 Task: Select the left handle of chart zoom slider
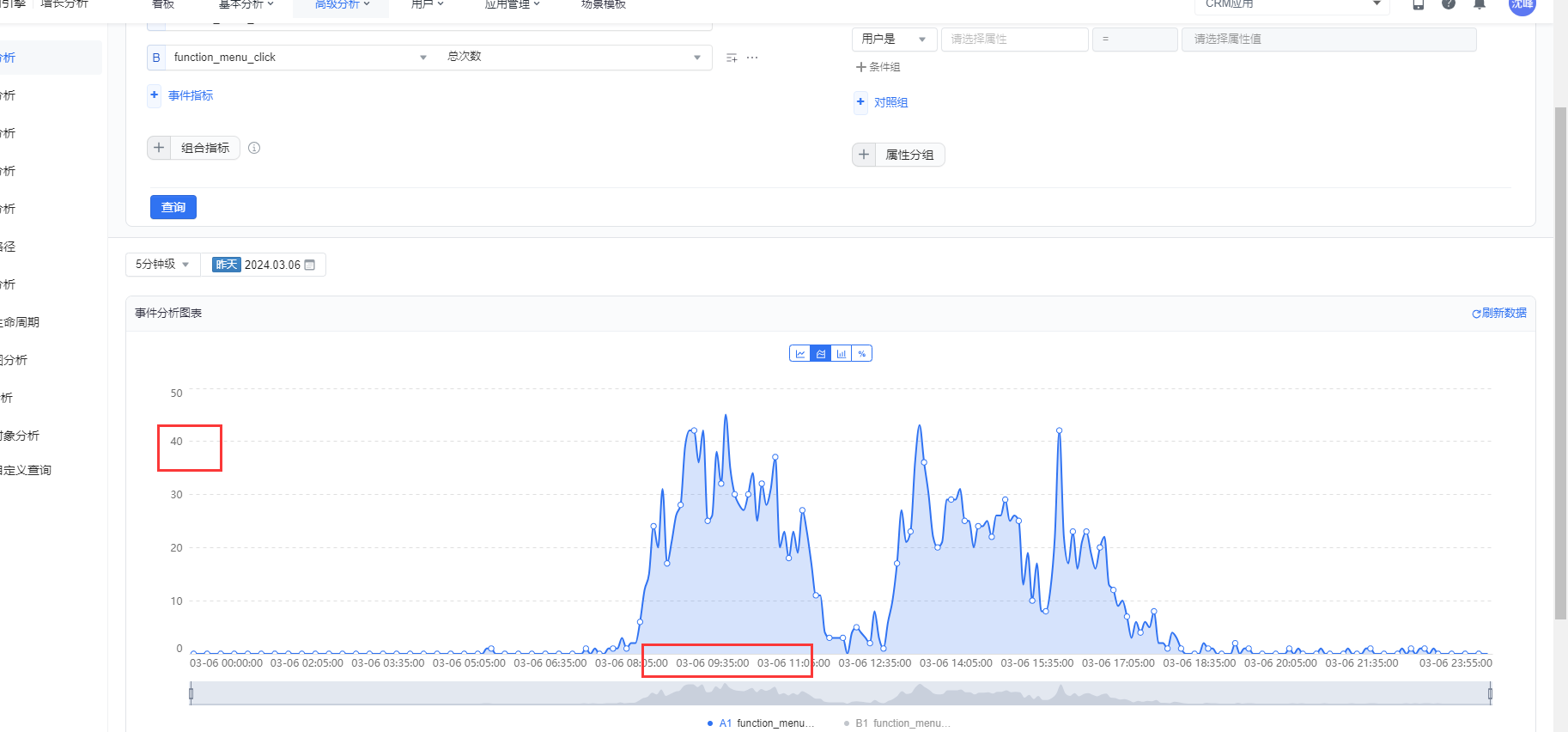tap(191, 693)
